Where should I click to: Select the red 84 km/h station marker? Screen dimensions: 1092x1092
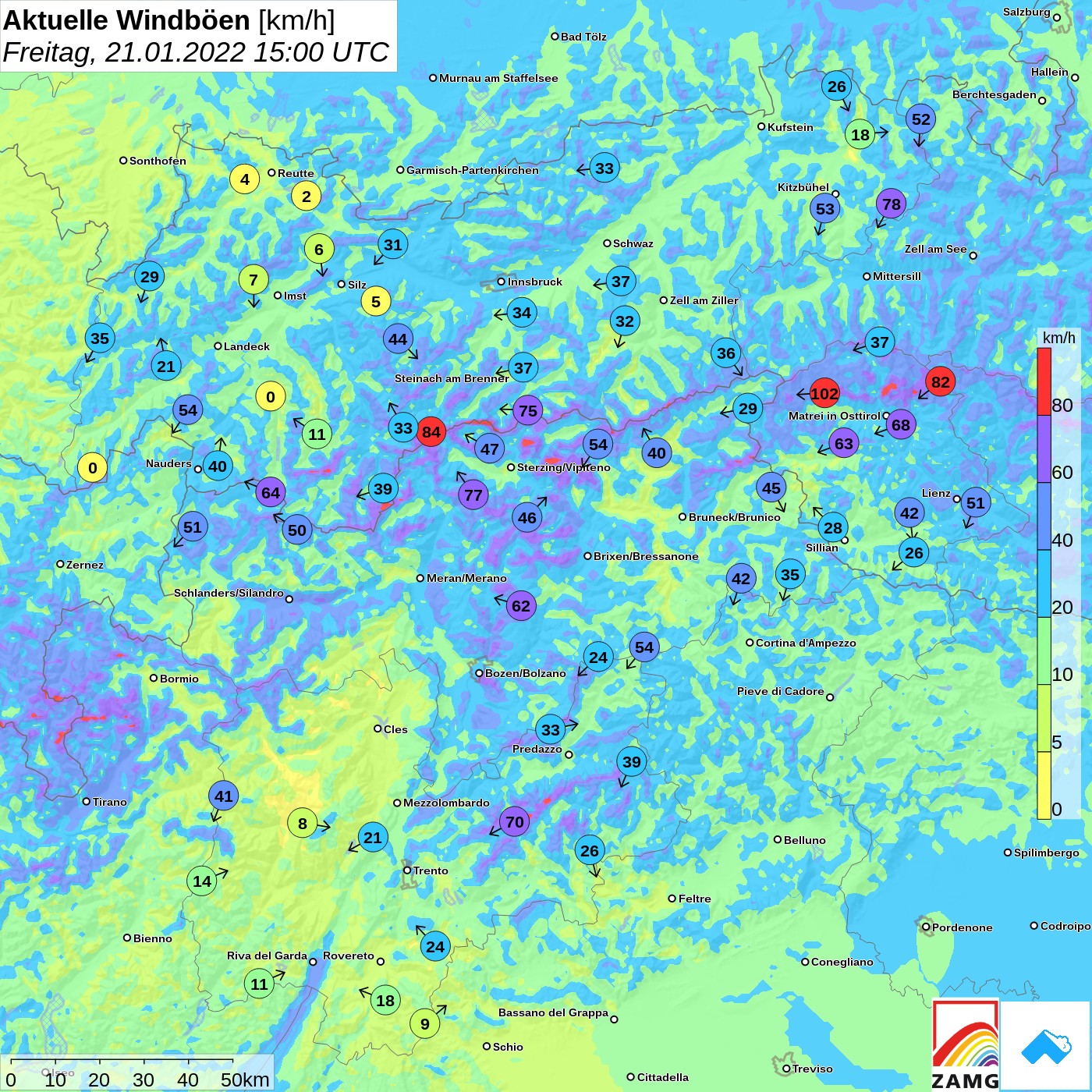pos(431,431)
